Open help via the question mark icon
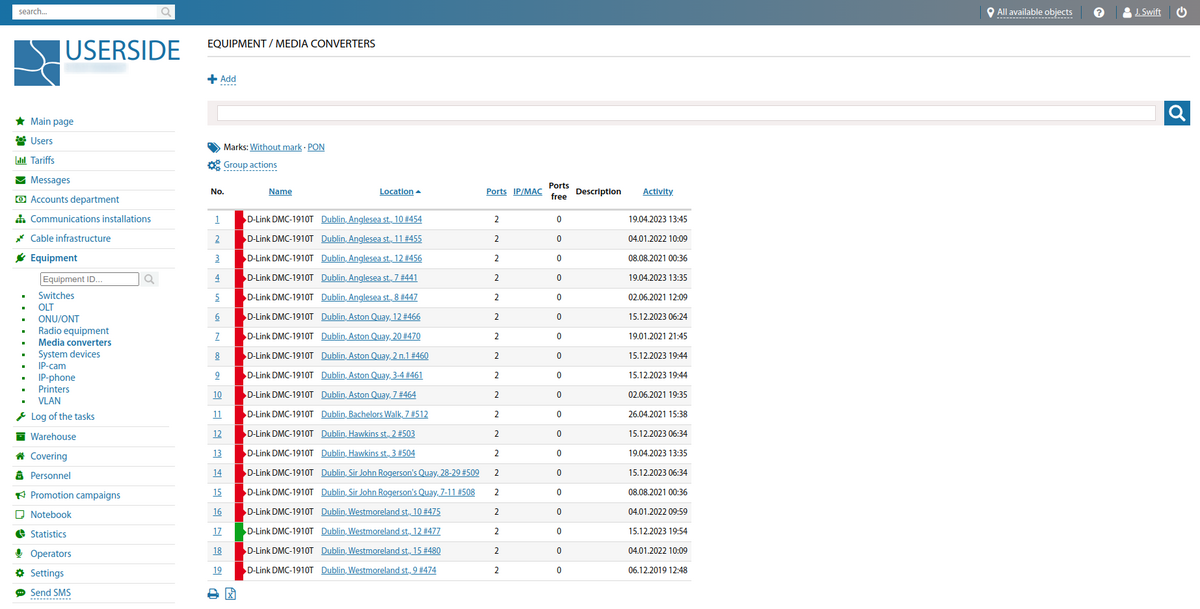This screenshot has width=1200, height=609. pyautogui.click(x=1098, y=12)
